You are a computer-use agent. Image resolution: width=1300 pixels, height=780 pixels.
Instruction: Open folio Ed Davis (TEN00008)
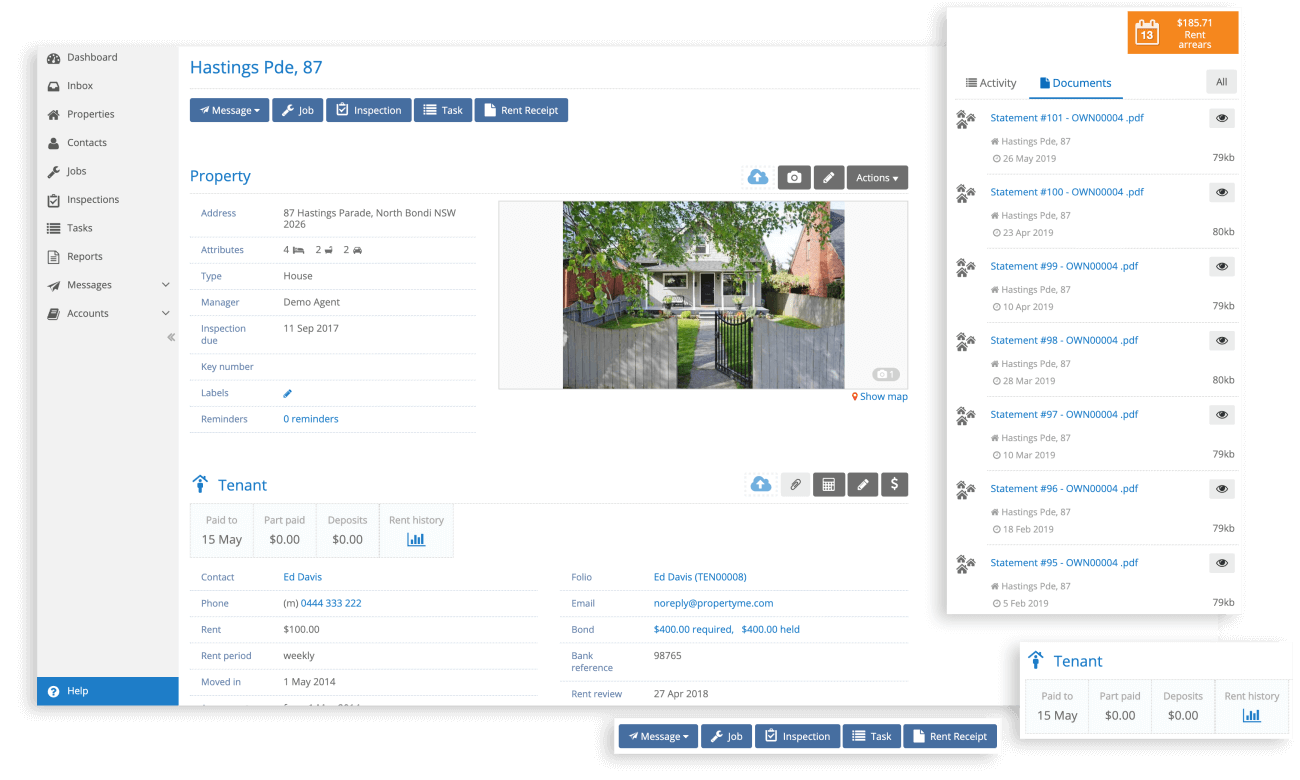coord(700,577)
